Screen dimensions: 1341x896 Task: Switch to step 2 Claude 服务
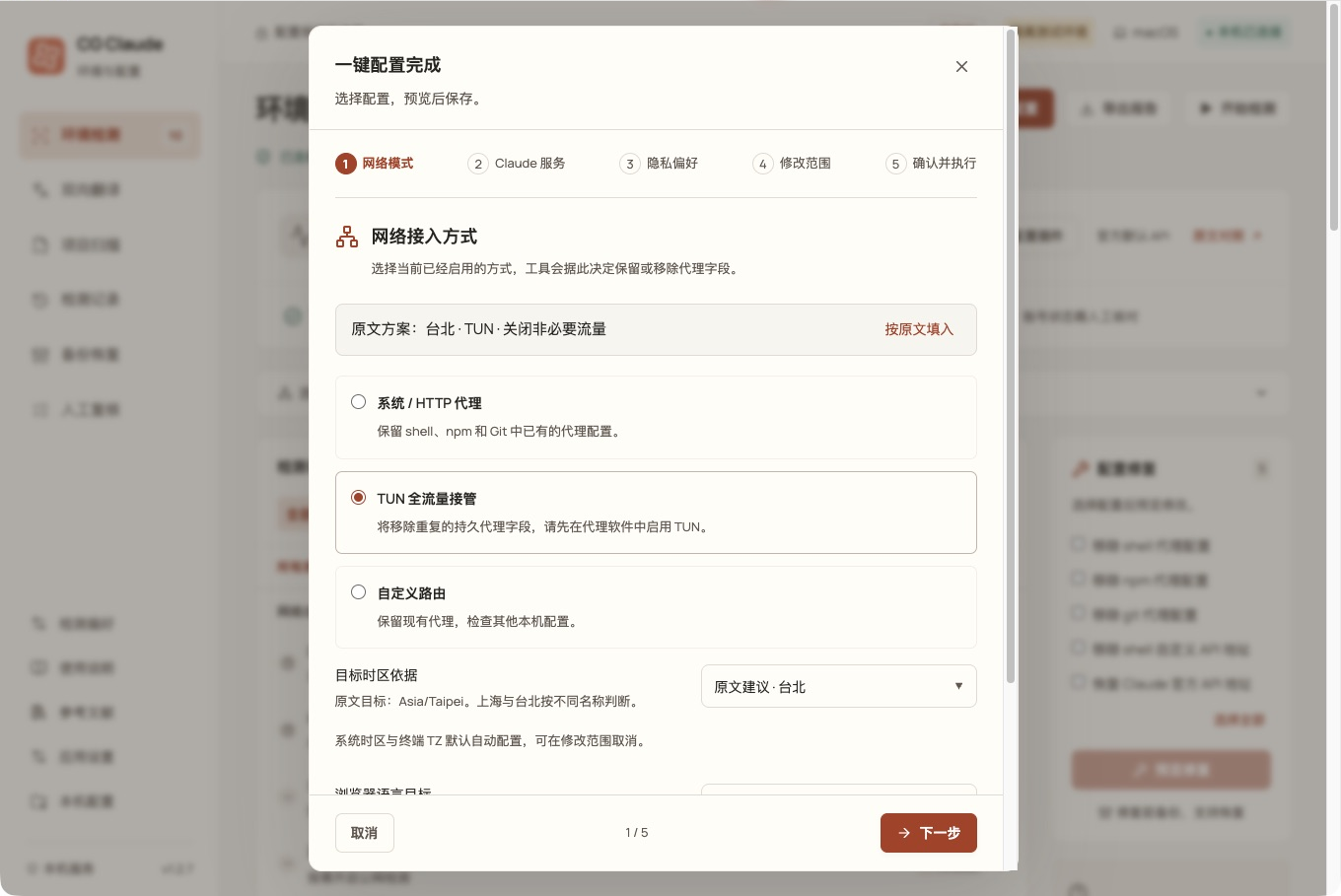pyautogui.click(x=517, y=164)
